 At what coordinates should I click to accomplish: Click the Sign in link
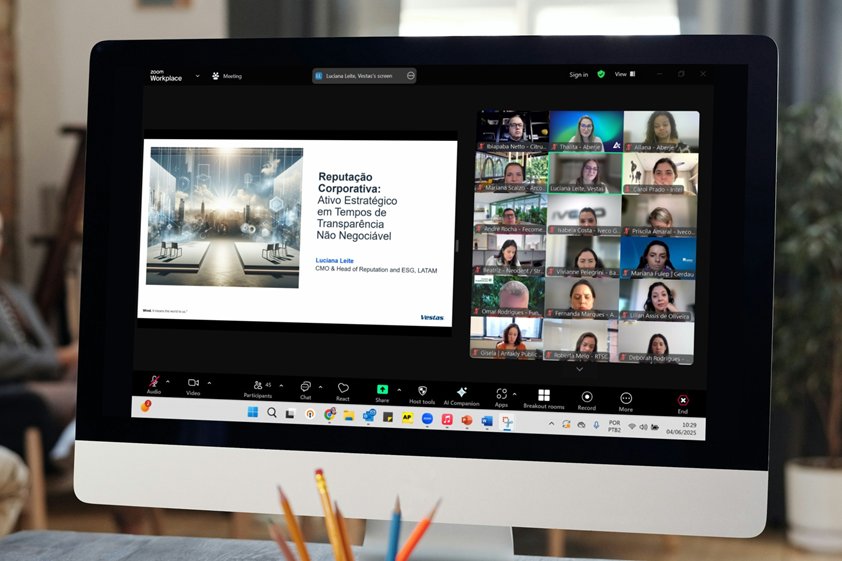pyautogui.click(x=578, y=75)
